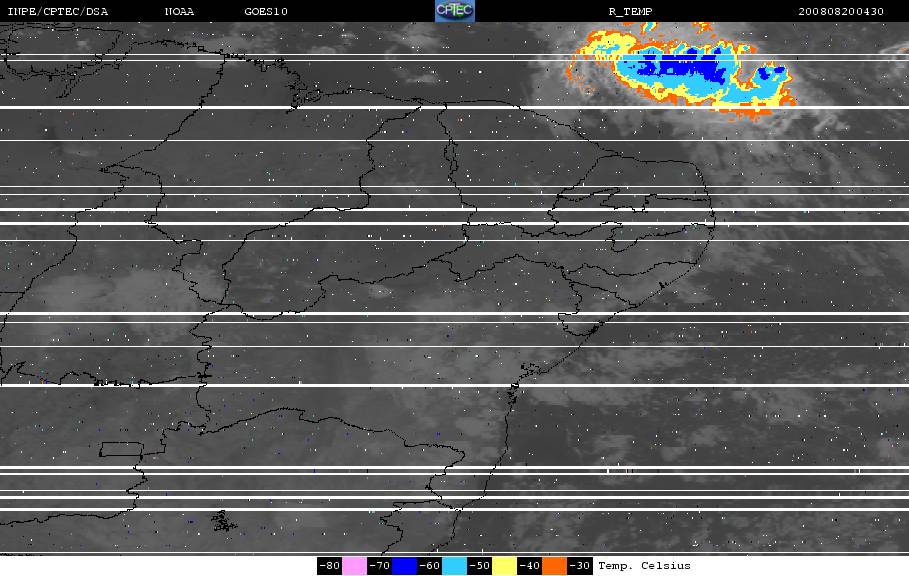Click the -30 legend value

pyautogui.click(x=579, y=566)
